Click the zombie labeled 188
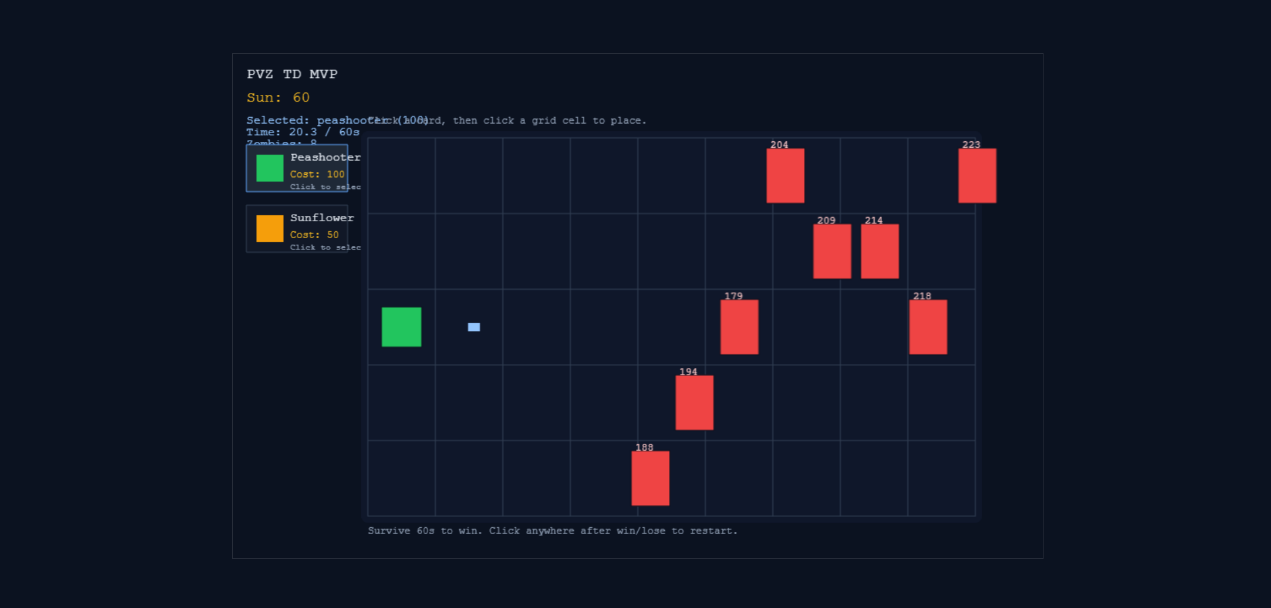Image resolution: width=1271 pixels, height=608 pixels. 650,478
